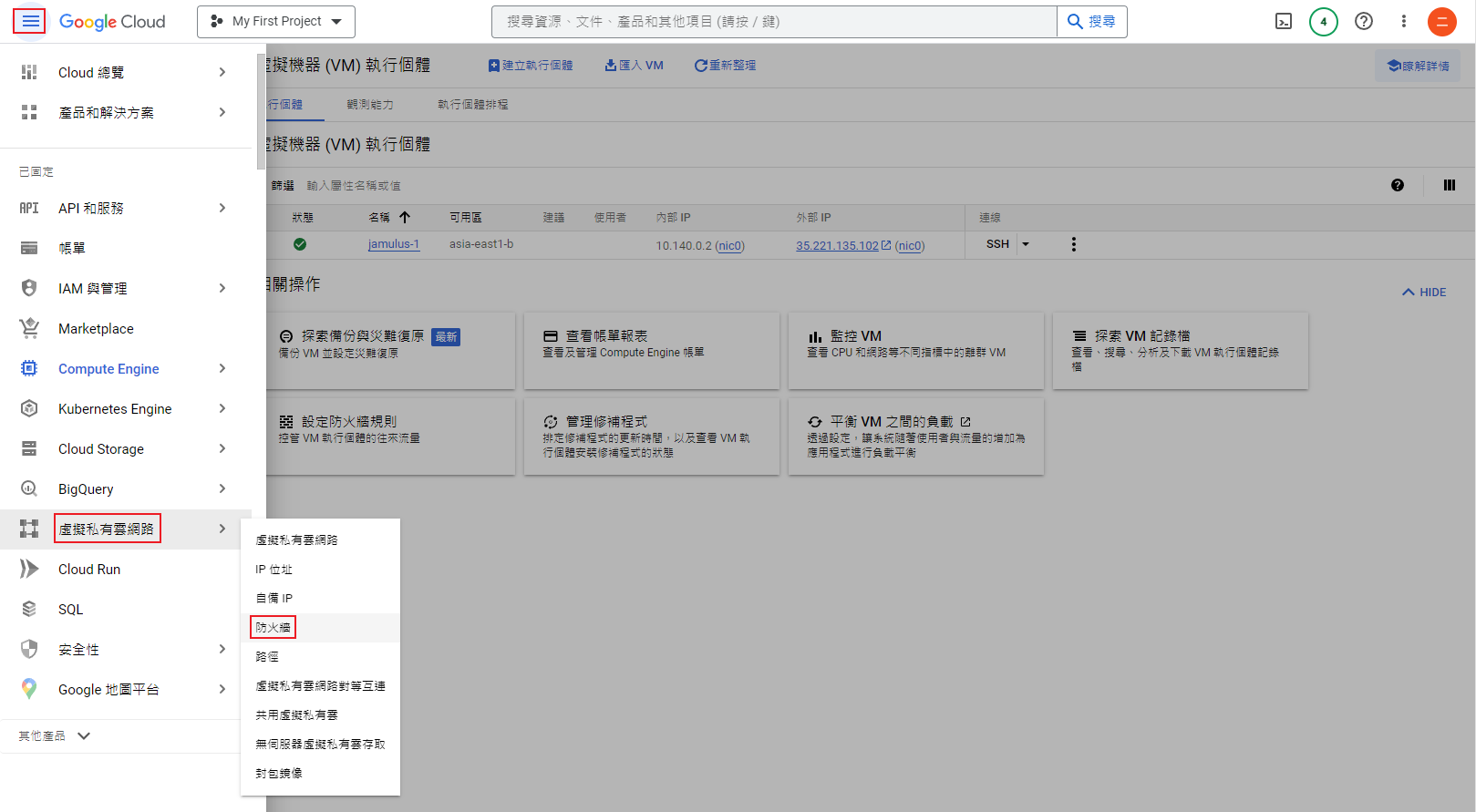
Task: Select IP 位址 in the submenu
Action: (274, 569)
